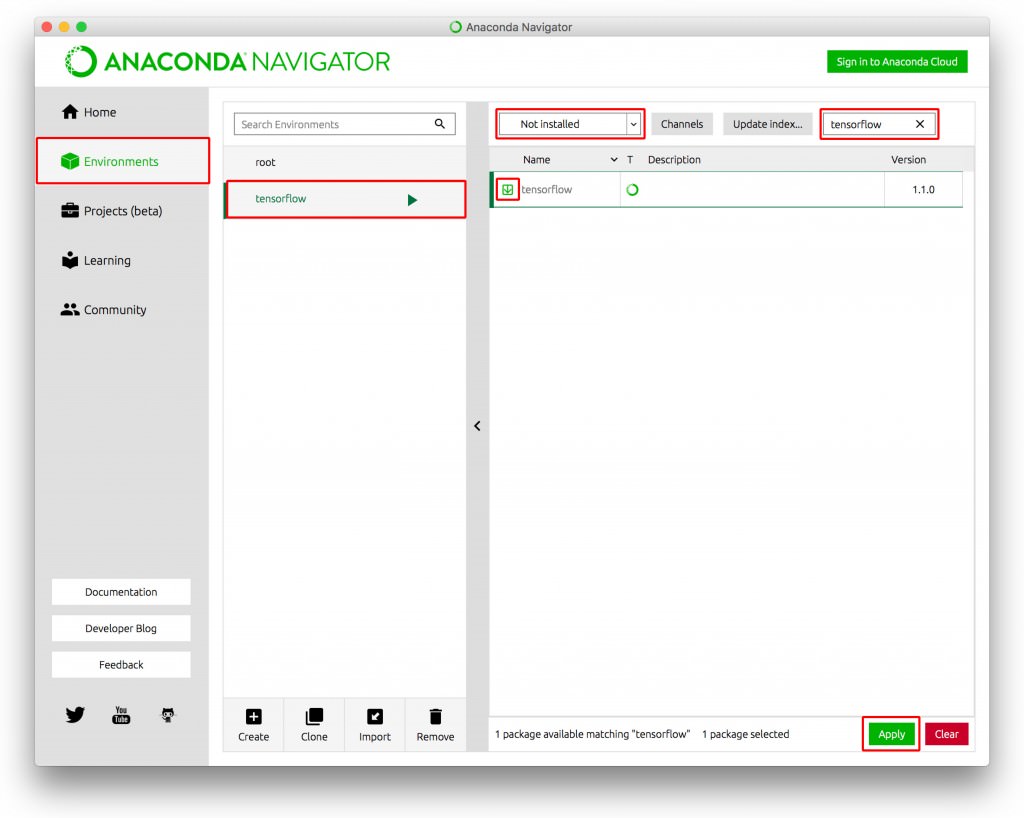
Task: Click the Learning book icon
Action: pos(70,260)
